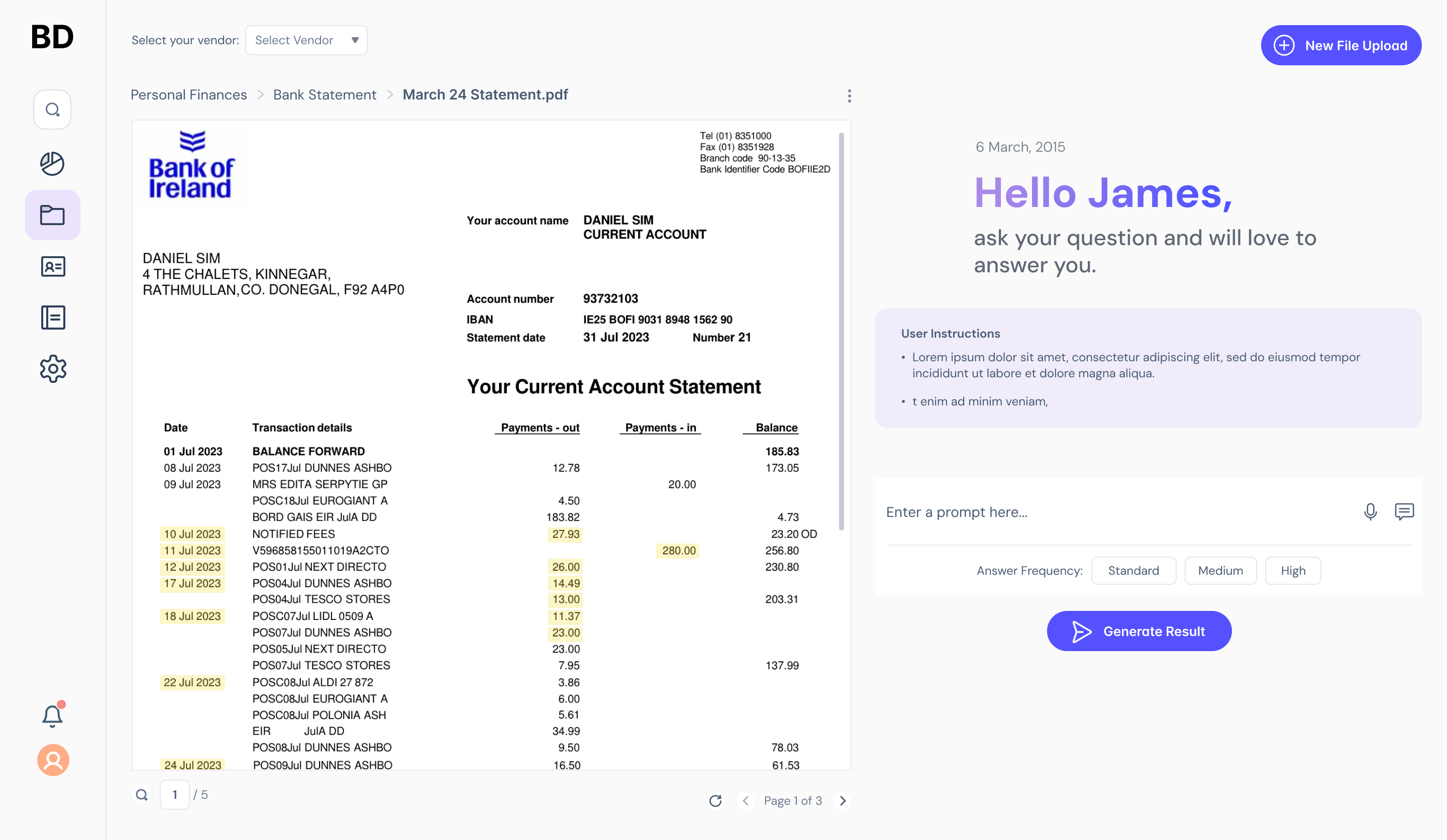The height and width of the screenshot is (840, 1447).
Task: Open the contact card sidebar icon
Action: pyautogui.click(x=53, y=266)
